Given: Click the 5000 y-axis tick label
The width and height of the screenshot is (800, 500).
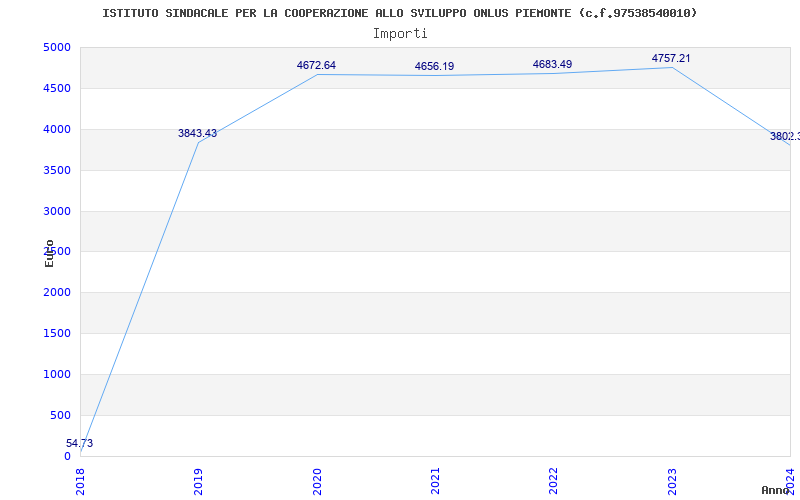Looking at the screenshot, I should [57, 47].
